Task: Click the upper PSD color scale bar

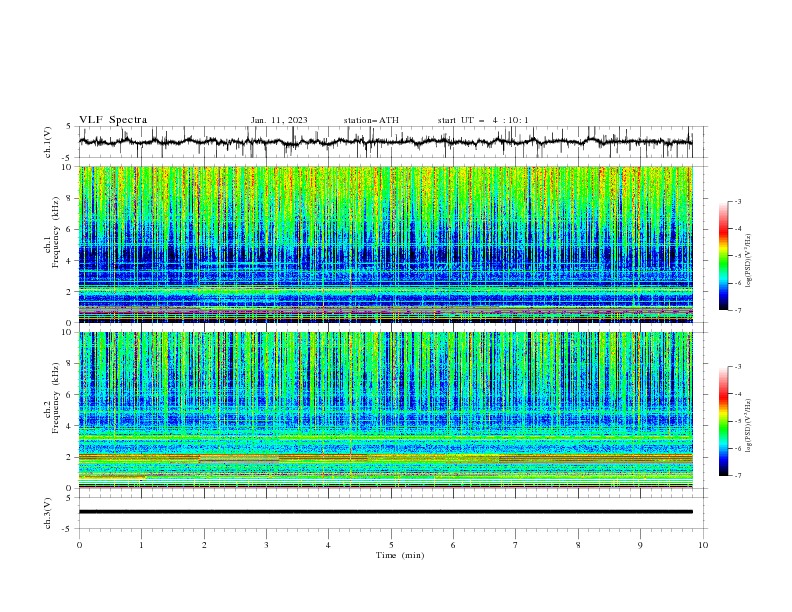Action: (723, 256)
